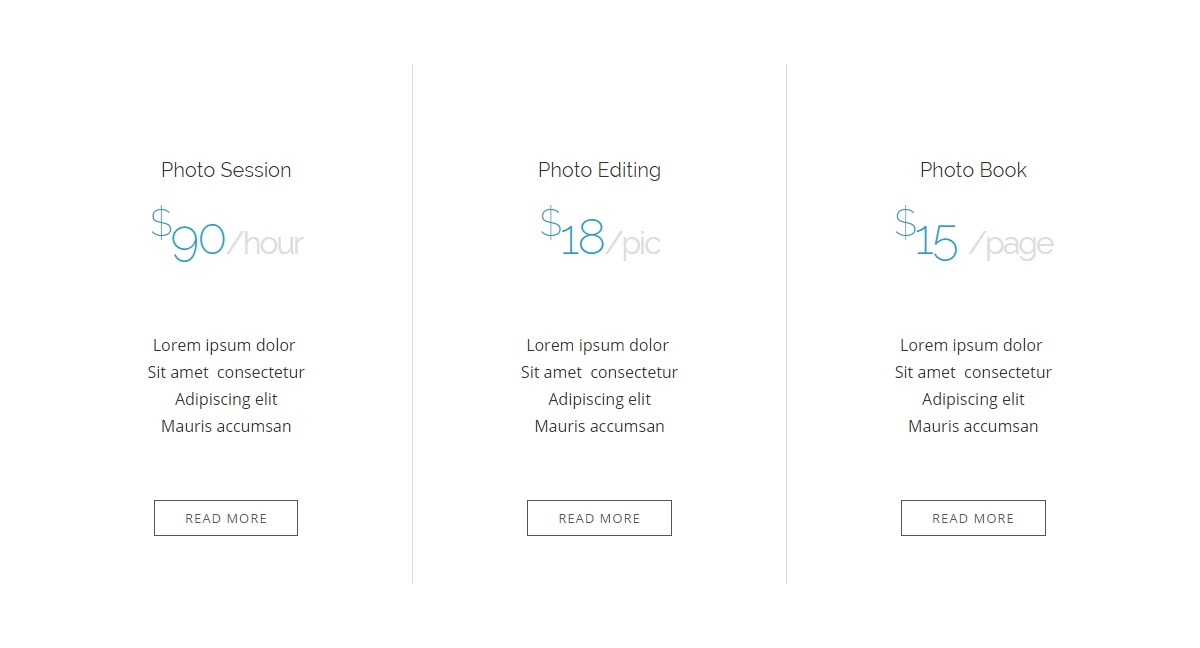Click Lorem ipsum dolor in Photo Book
The height and width of the screenshot is (648, 1200).
point(971,345)
